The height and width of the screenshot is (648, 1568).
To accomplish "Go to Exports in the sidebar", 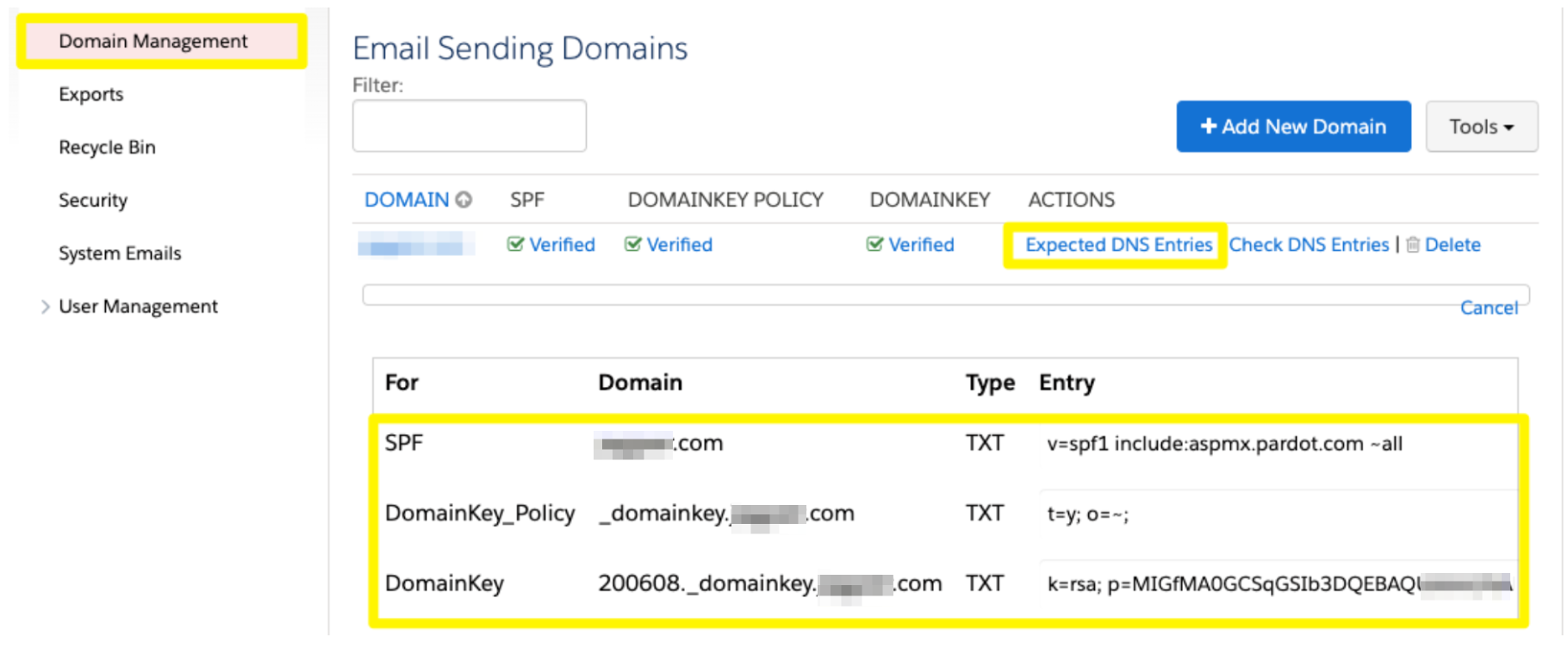I will click(91, 94).
